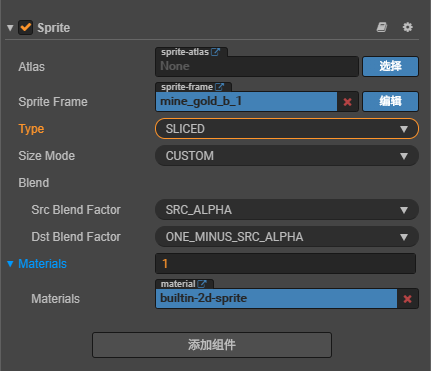
Task: Click the Atlas property label
Action: tap(31, 67)
